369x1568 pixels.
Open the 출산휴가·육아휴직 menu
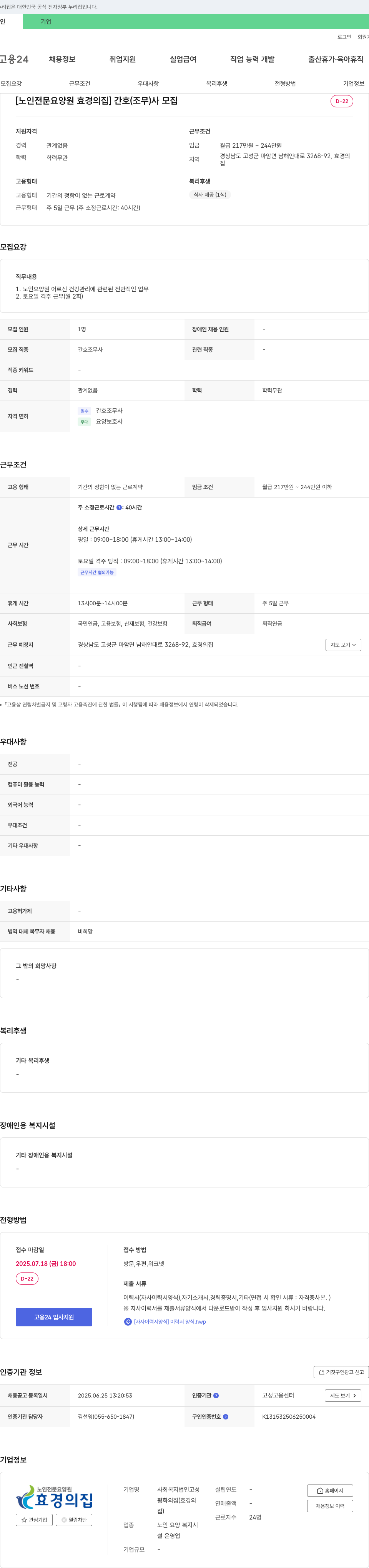(x=336, y=59)
